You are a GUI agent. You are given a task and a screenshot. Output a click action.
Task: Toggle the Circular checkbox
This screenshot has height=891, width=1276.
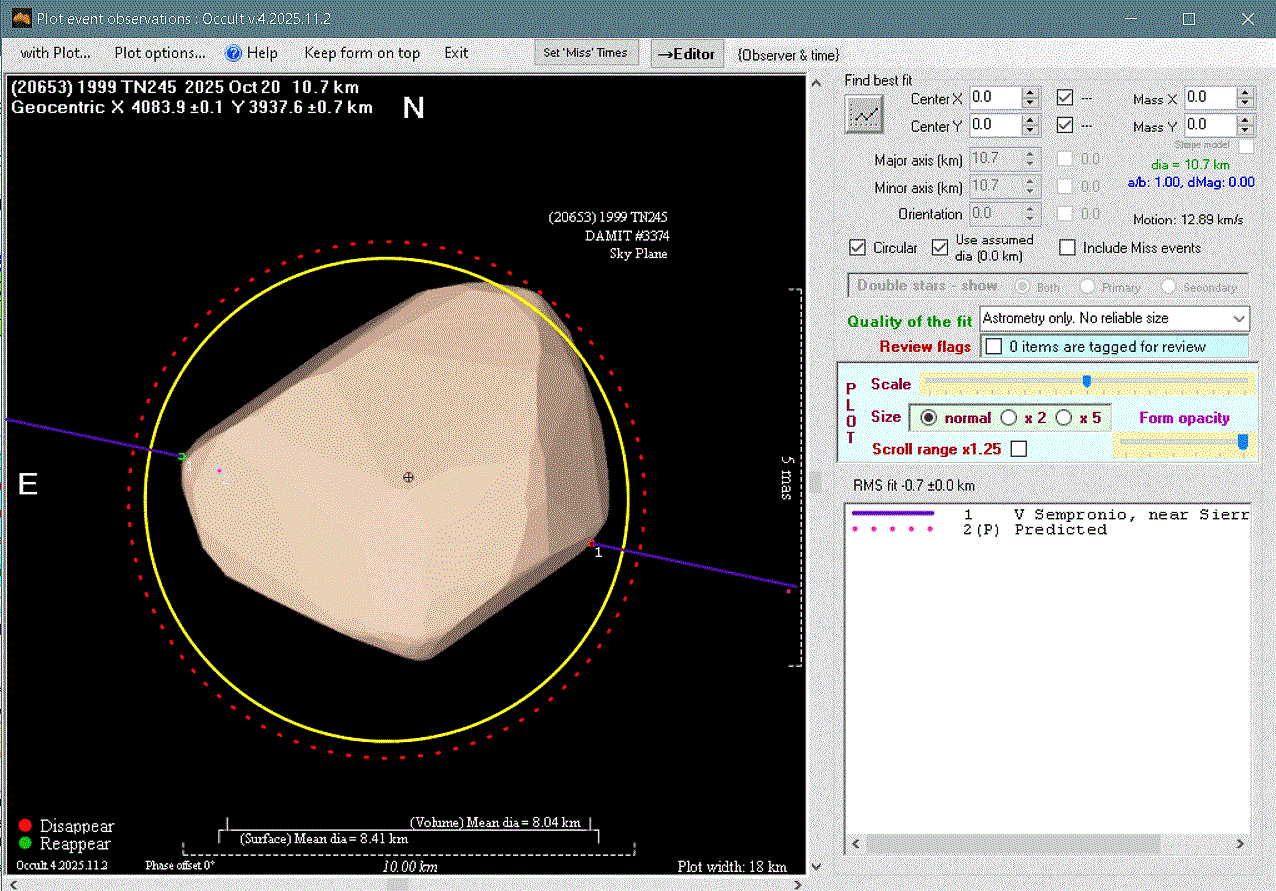[857, 247]
